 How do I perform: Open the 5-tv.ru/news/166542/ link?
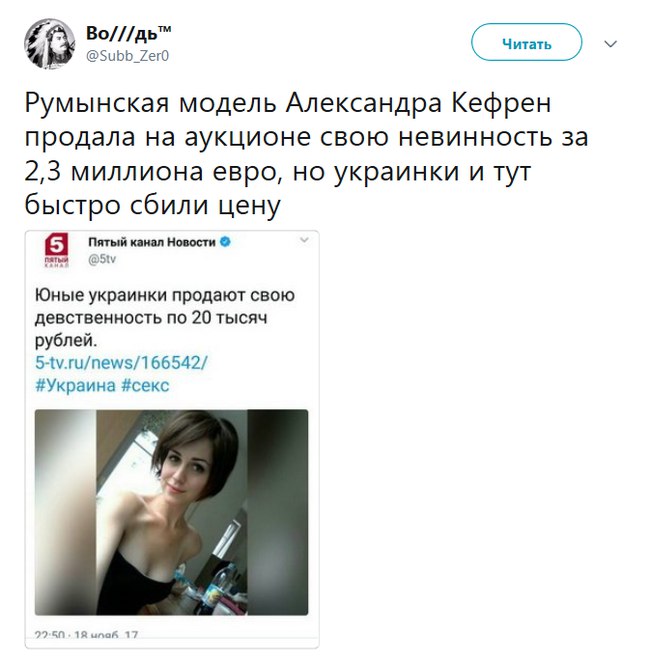pyautogui.click(x=121, y=362)
